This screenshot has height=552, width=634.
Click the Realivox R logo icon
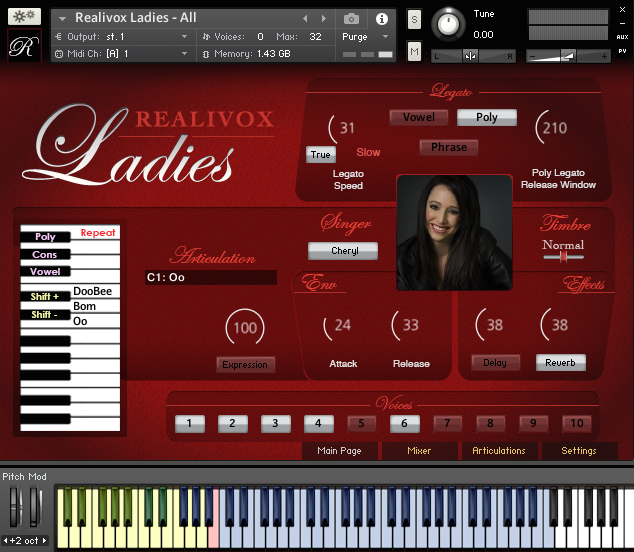(x=24, y=48)
